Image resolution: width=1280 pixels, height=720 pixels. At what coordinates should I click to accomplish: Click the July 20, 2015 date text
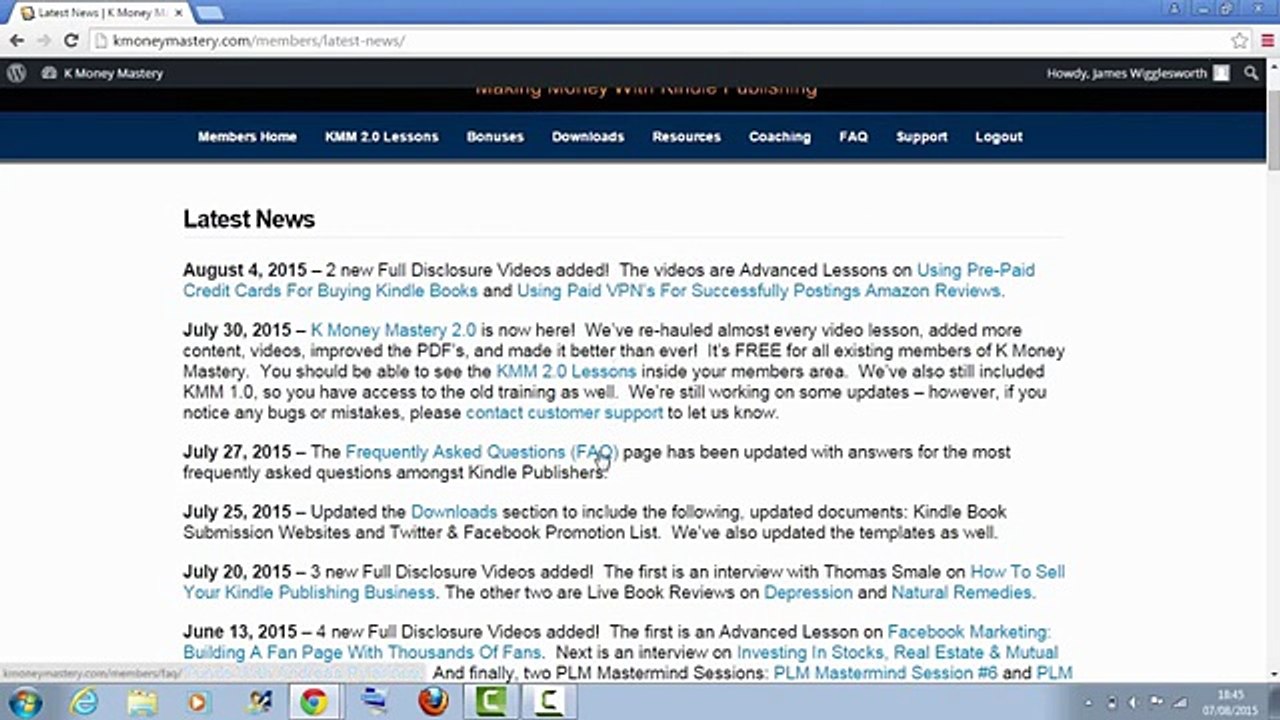point(237,572)
